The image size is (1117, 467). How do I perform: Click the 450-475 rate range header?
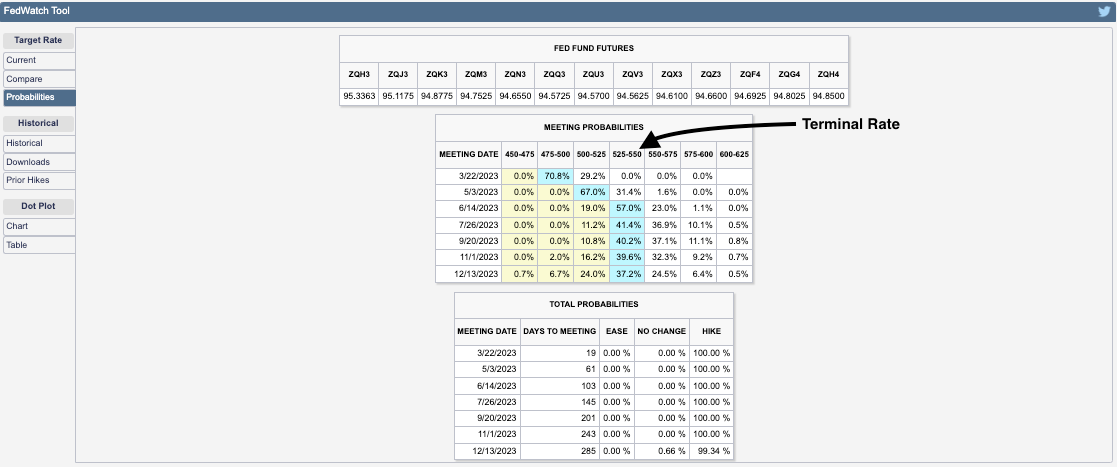tap(519, 154)
